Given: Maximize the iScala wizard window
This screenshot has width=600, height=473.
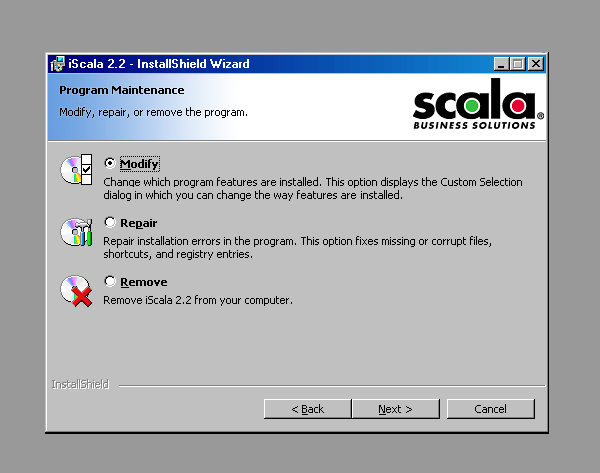Looking at the screenshot, I should coord(518,64).
